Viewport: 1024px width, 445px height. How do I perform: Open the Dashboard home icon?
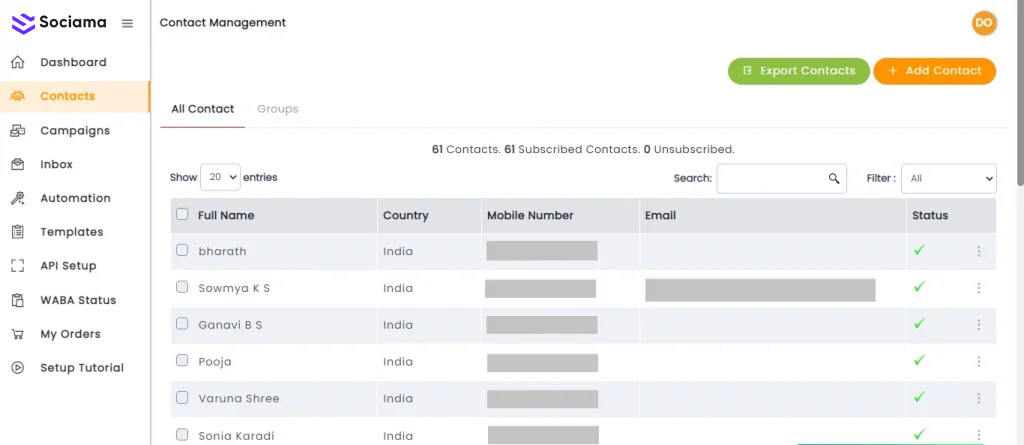(x=18, y=62)
